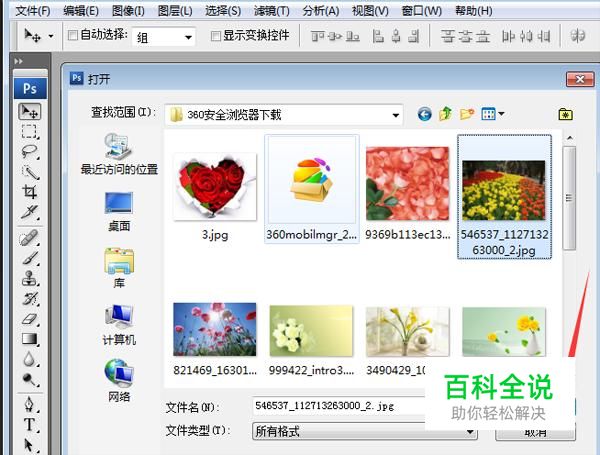Select the Type tool
Viewport: 600px width, 455px height.
[x=29, y=424]
